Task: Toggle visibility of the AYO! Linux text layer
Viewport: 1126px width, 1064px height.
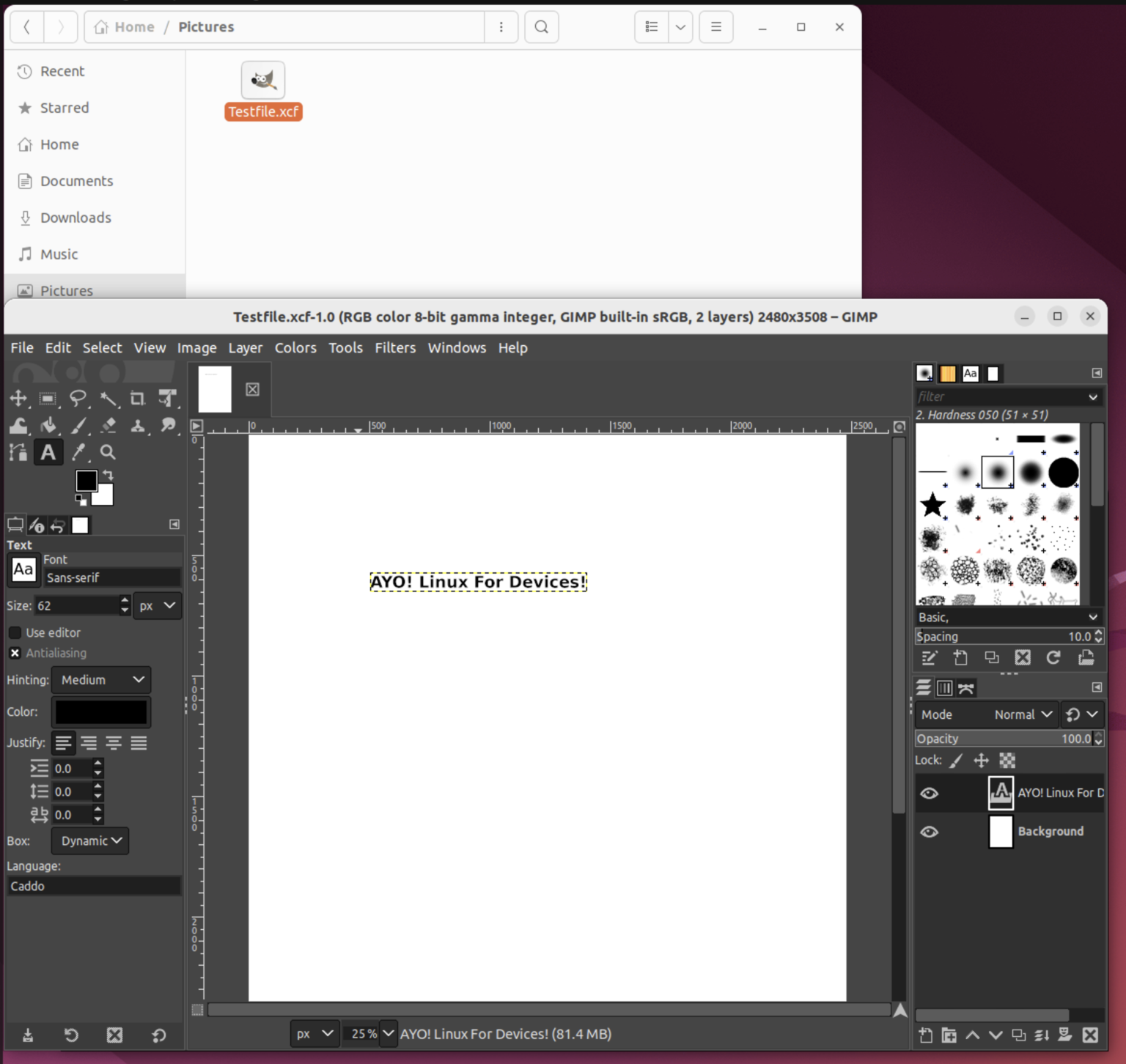Action: pos(930,793)
